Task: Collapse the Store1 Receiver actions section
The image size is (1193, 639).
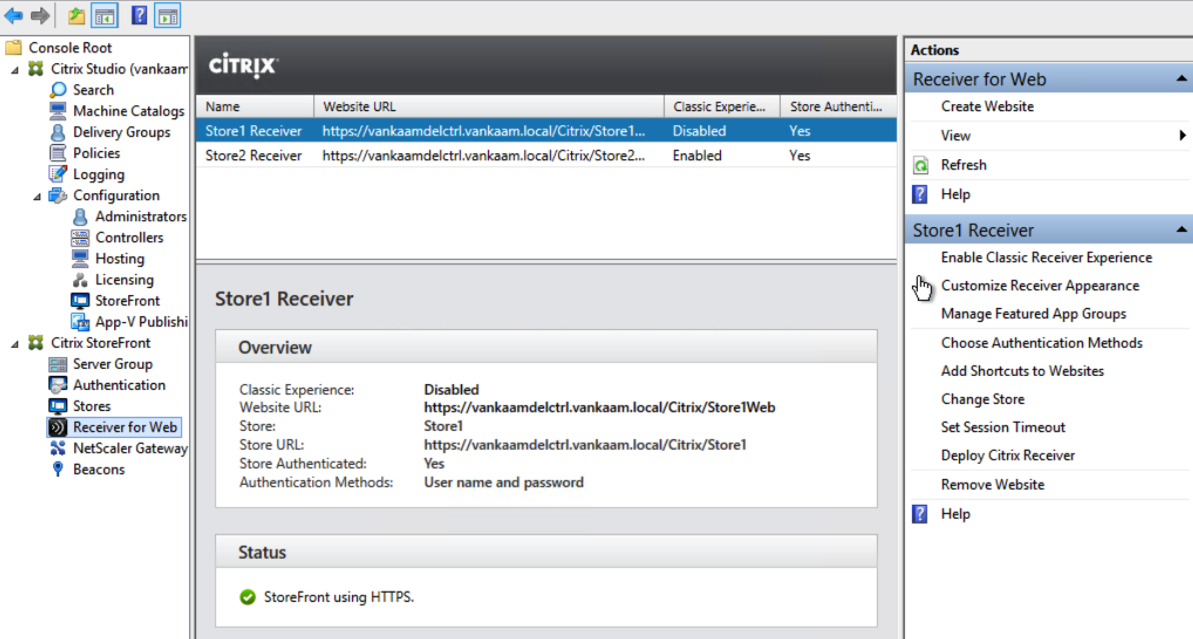Action: [x=1181, y=230]
